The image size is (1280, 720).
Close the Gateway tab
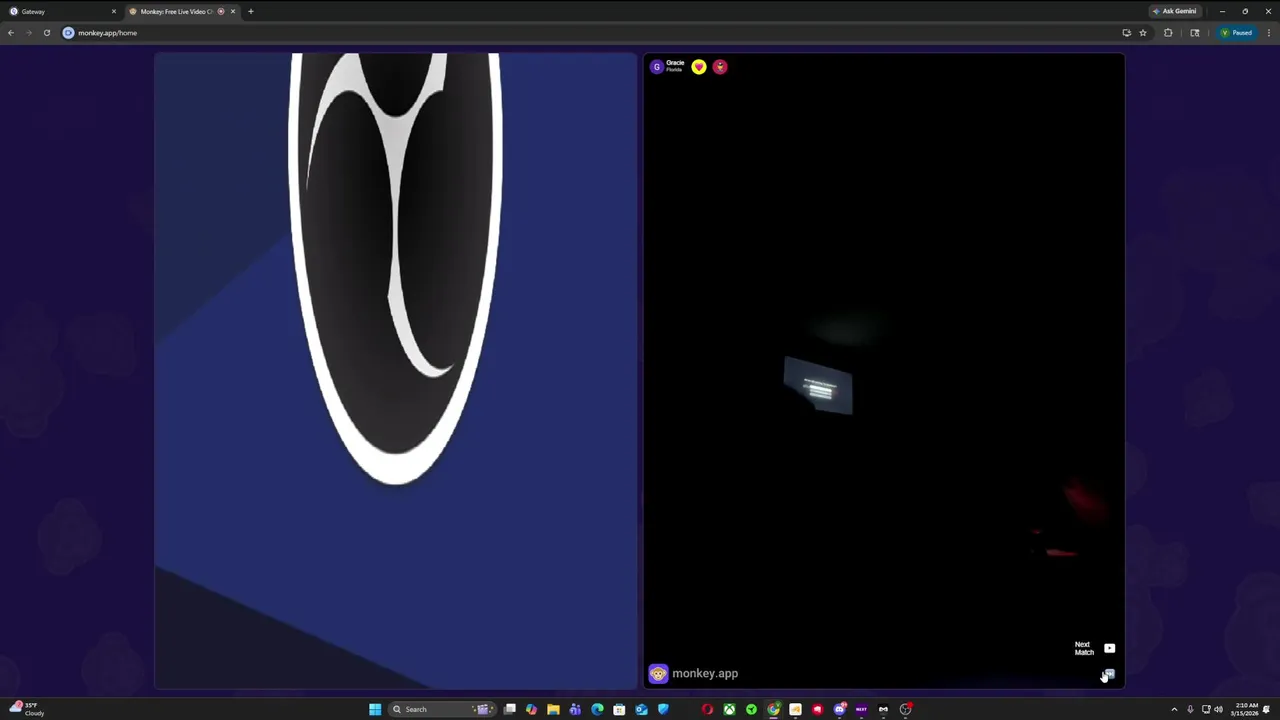click(x=113, y=11)
